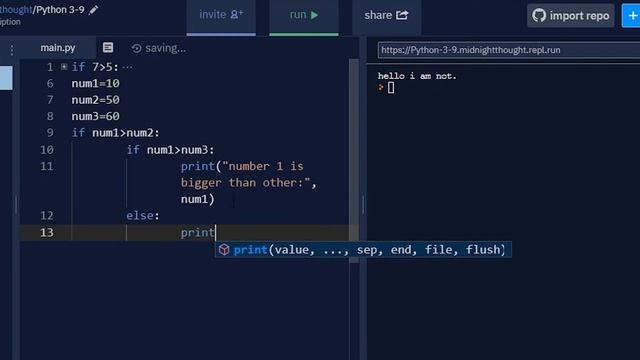Screen dimensions: 640x360
Task: Click the code line num3=60
Action: (x=96, y=116)
